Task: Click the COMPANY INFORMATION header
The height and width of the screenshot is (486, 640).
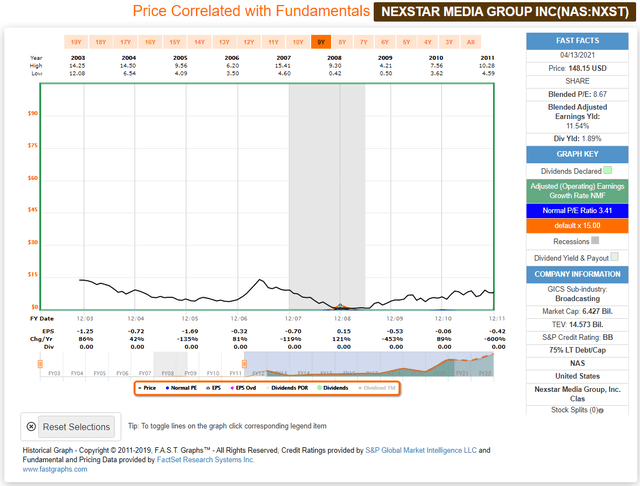Action: [577, 274]
